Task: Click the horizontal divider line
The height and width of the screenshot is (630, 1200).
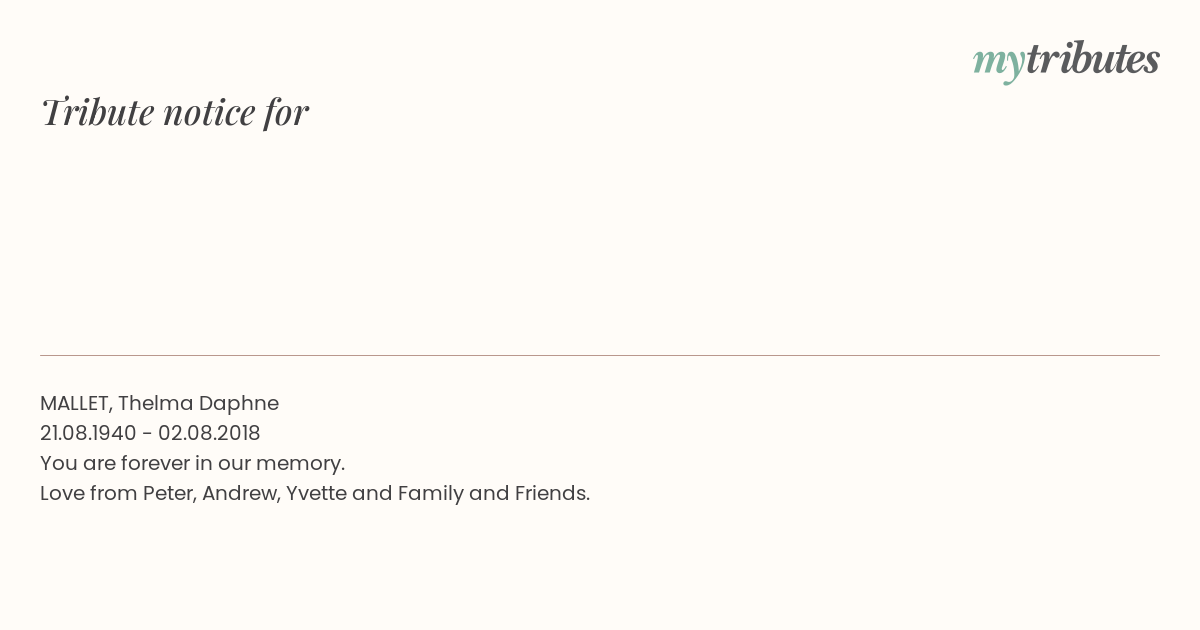Action: 600,355
